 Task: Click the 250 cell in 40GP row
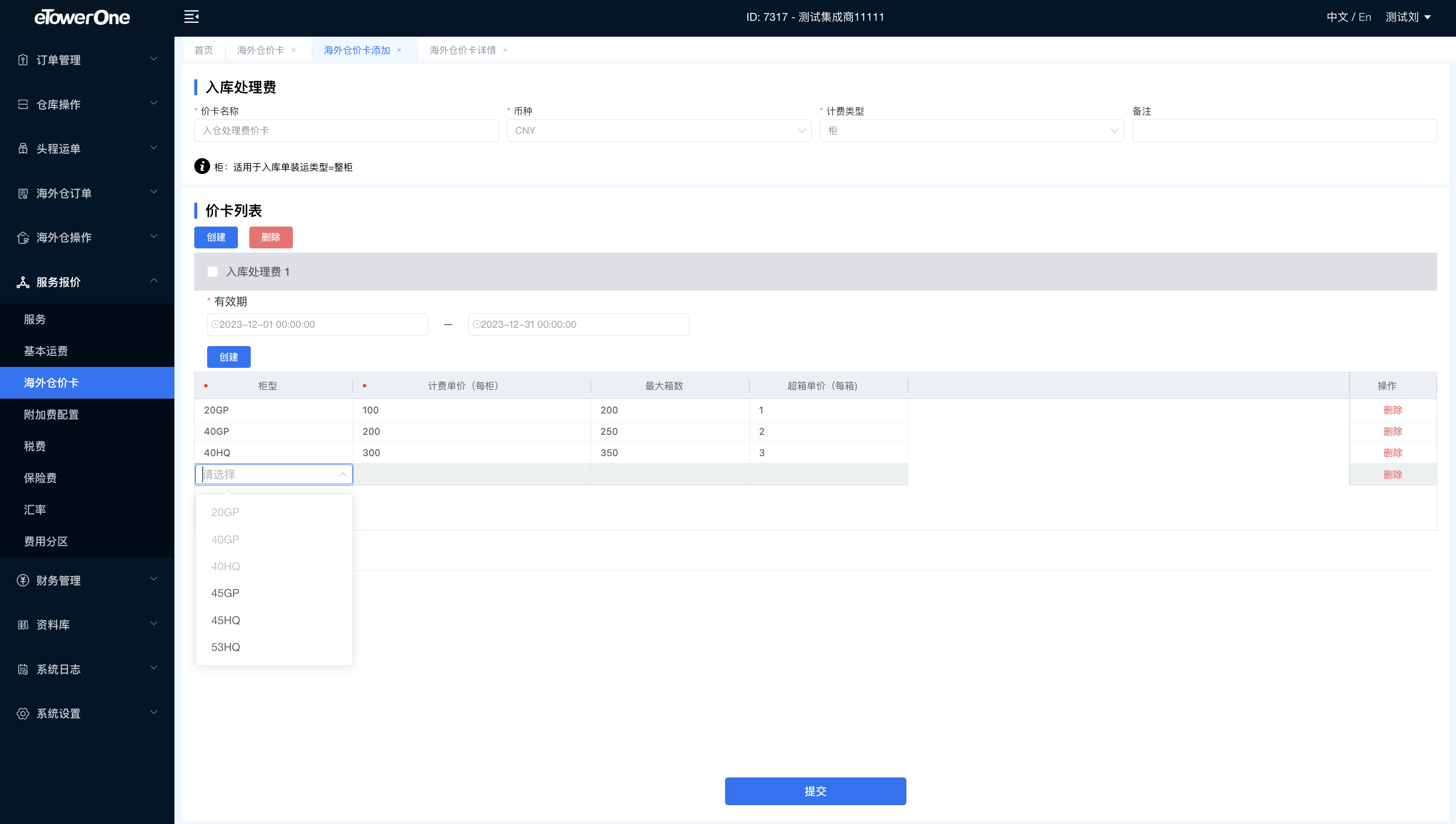[x=670, y=431]
